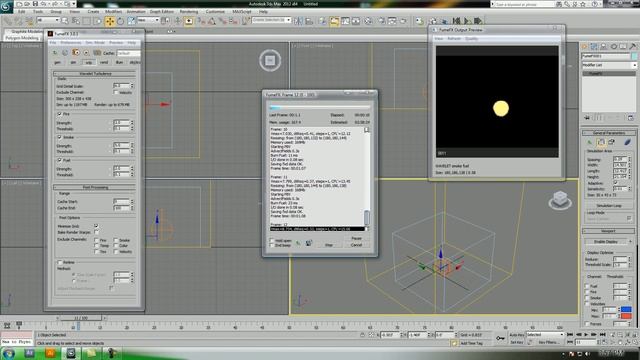Toggle the Fire checkbox in Wavelet Turbulence

(x=60, y=114)
